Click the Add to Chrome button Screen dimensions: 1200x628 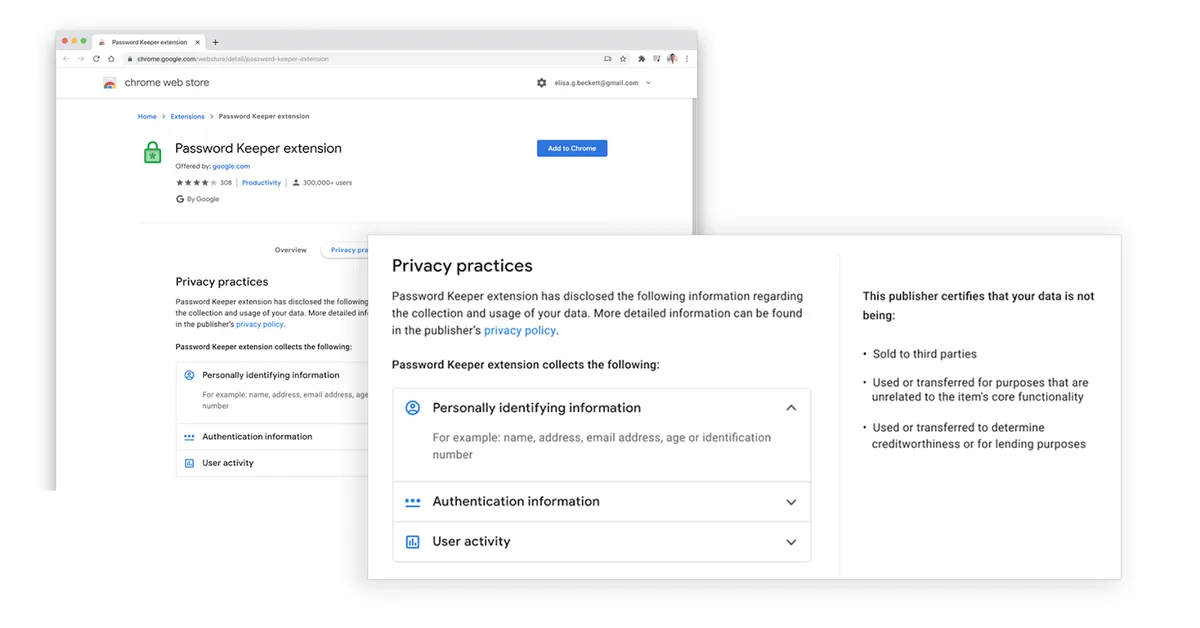tap(571, 148)
